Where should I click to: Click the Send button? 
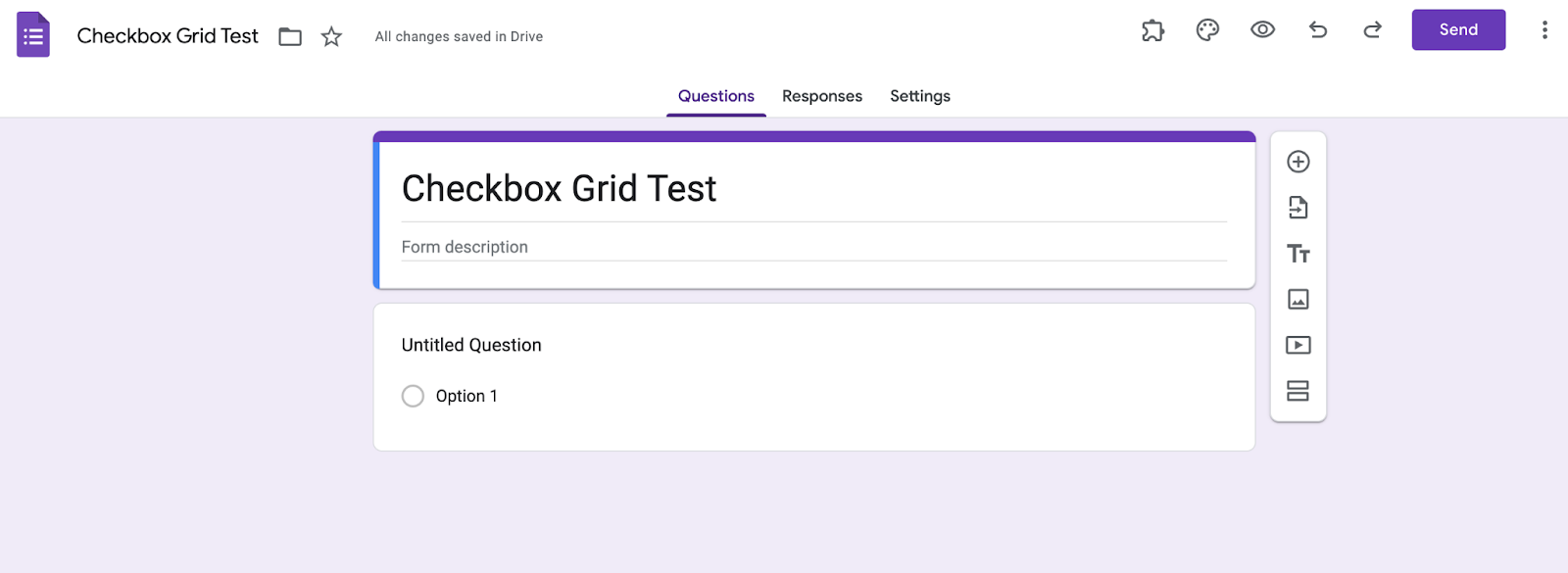pyautogui.click(x=1458, y=30)
